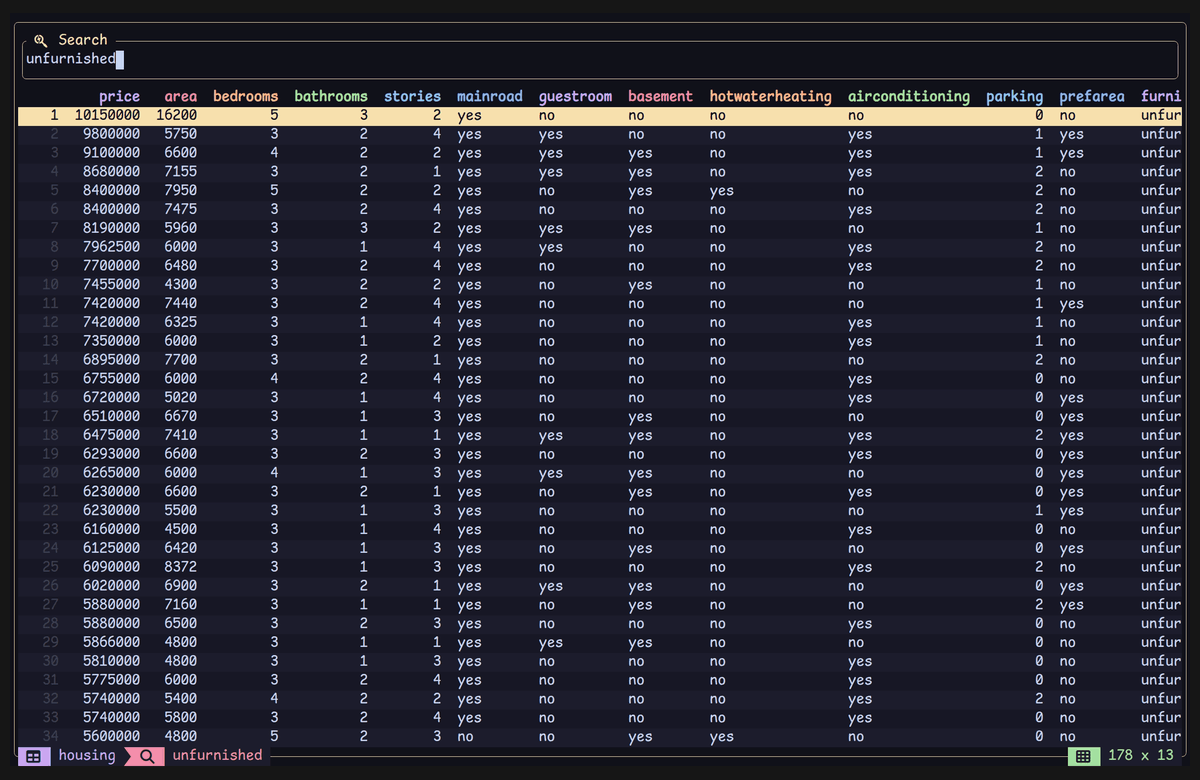This screenshot has width=1200, height=780.
Task: Click the unfurnished query in the status bar
Action: point(217,756)
